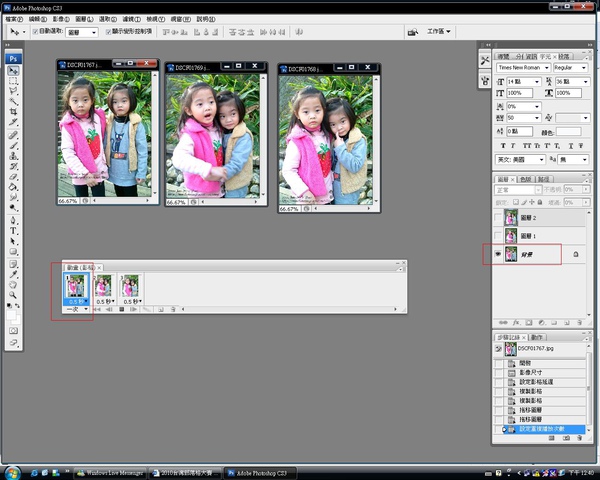The image size is (600, 480).
Task: Select the Magic Wand tool
Action: 13,101
